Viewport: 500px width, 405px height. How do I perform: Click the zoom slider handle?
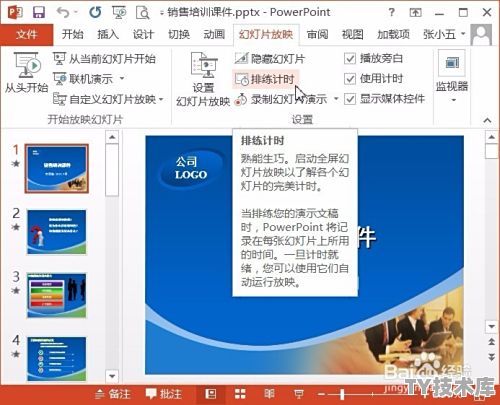[342, 395]
